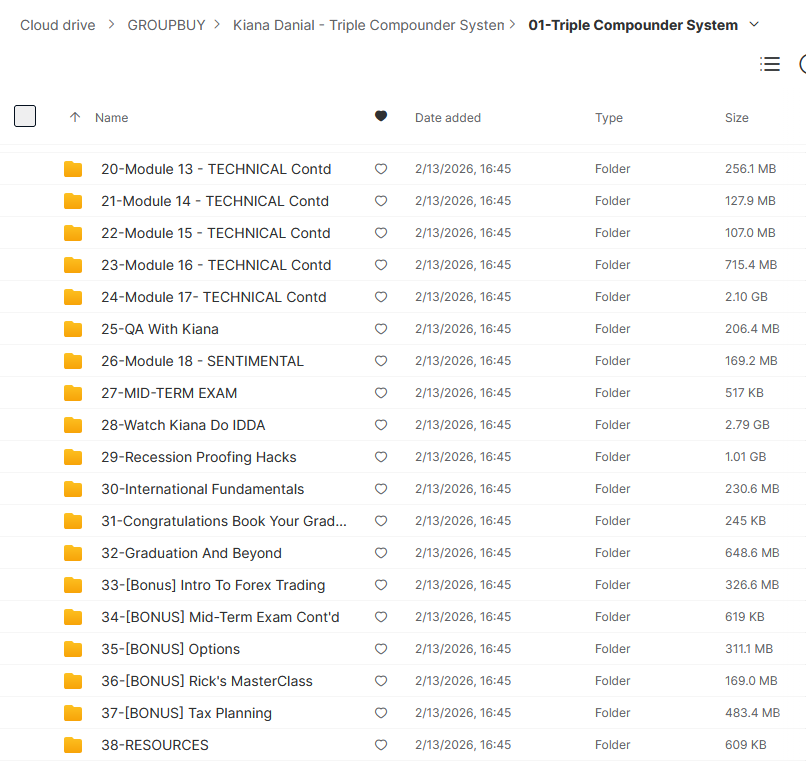The image size is (806, 766).
Task: Expand dropdown next to 01-Triple Compounder System
Action: click(x=754, y=25)
